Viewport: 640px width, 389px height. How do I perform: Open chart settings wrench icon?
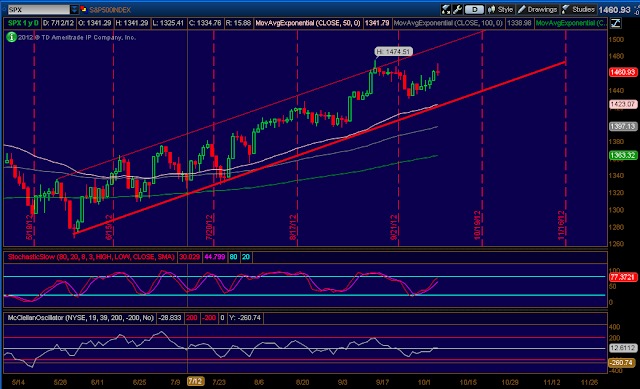(458, 9)
